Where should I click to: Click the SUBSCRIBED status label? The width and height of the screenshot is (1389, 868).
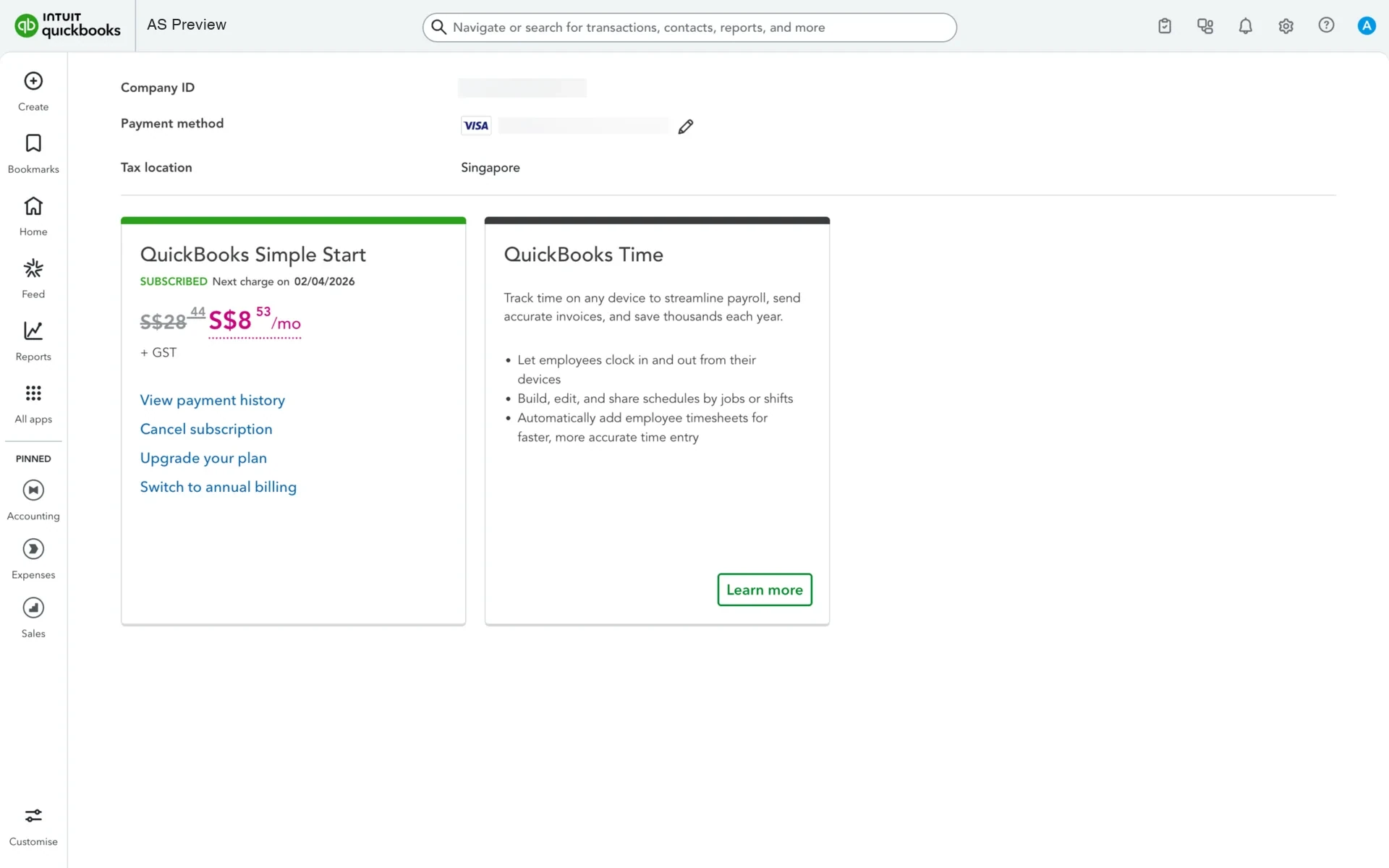click(174, 281)
